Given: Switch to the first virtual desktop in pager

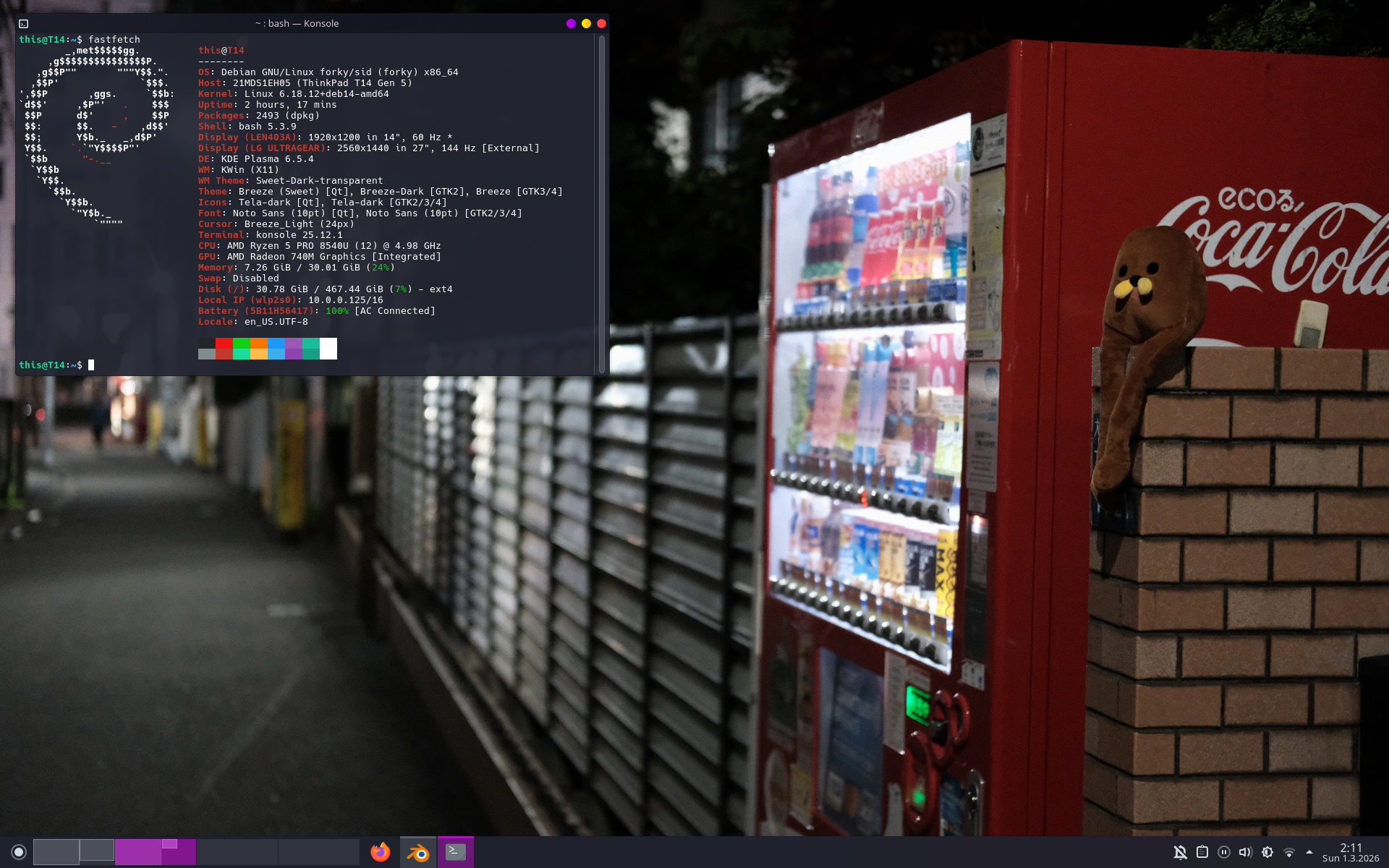Looking at the screenshot, I should click(73, 852).
